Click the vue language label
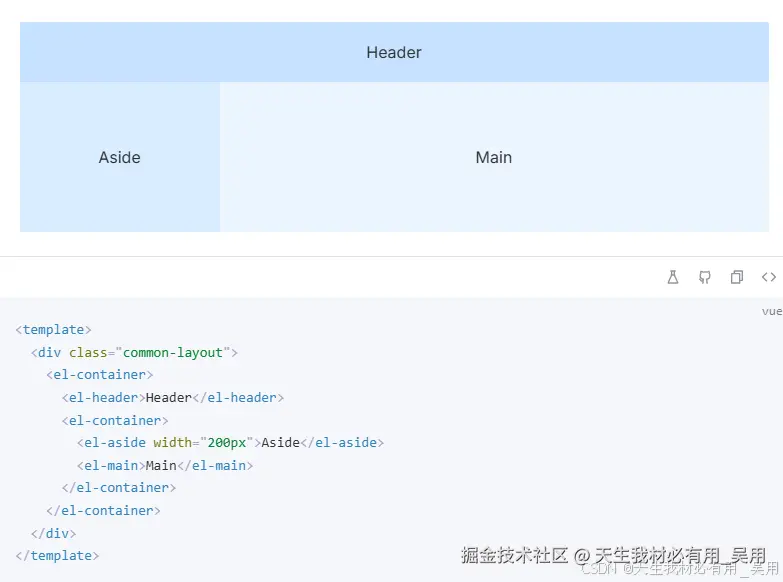This screenshot has width=783, height=582. tap(772, 311)
